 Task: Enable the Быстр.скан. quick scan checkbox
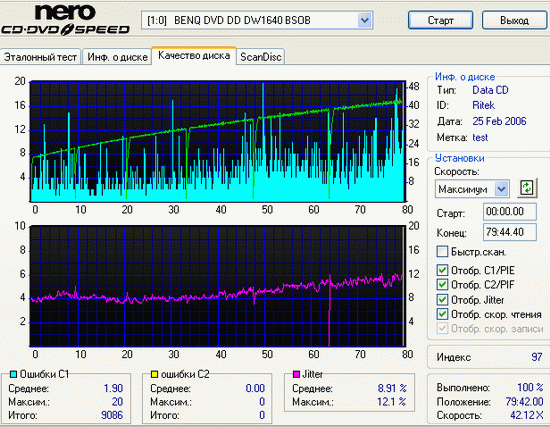click(x=442, y=251)
